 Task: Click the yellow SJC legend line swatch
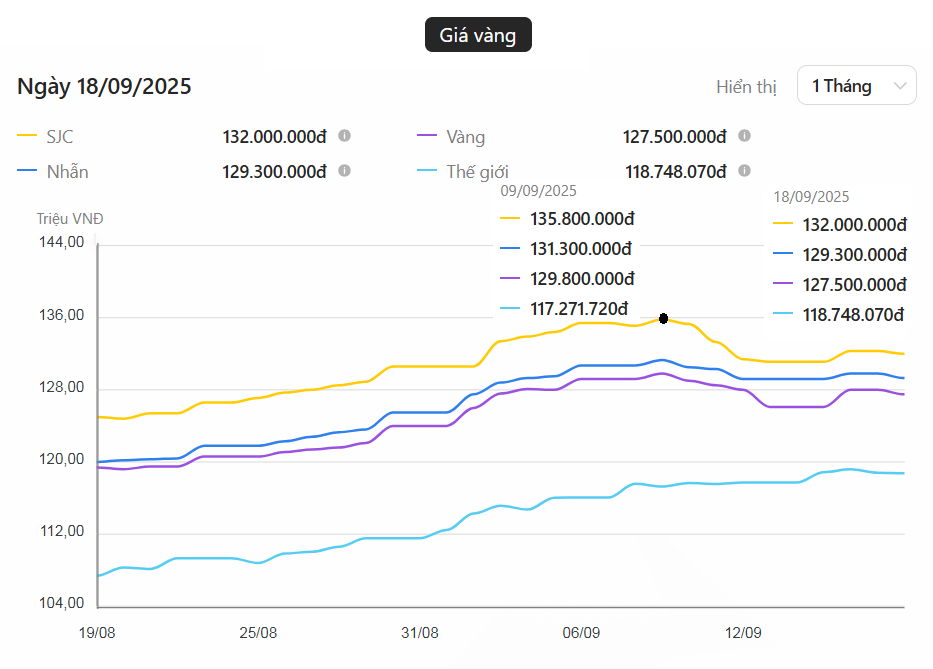[27, 137]
